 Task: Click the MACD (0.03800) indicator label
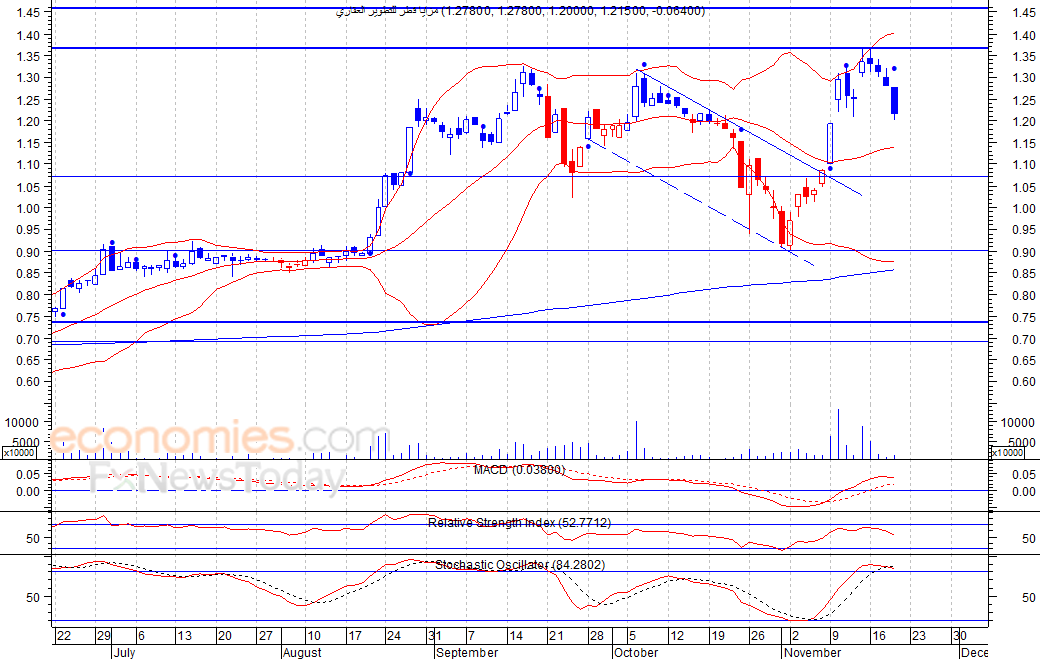(519, 470)
